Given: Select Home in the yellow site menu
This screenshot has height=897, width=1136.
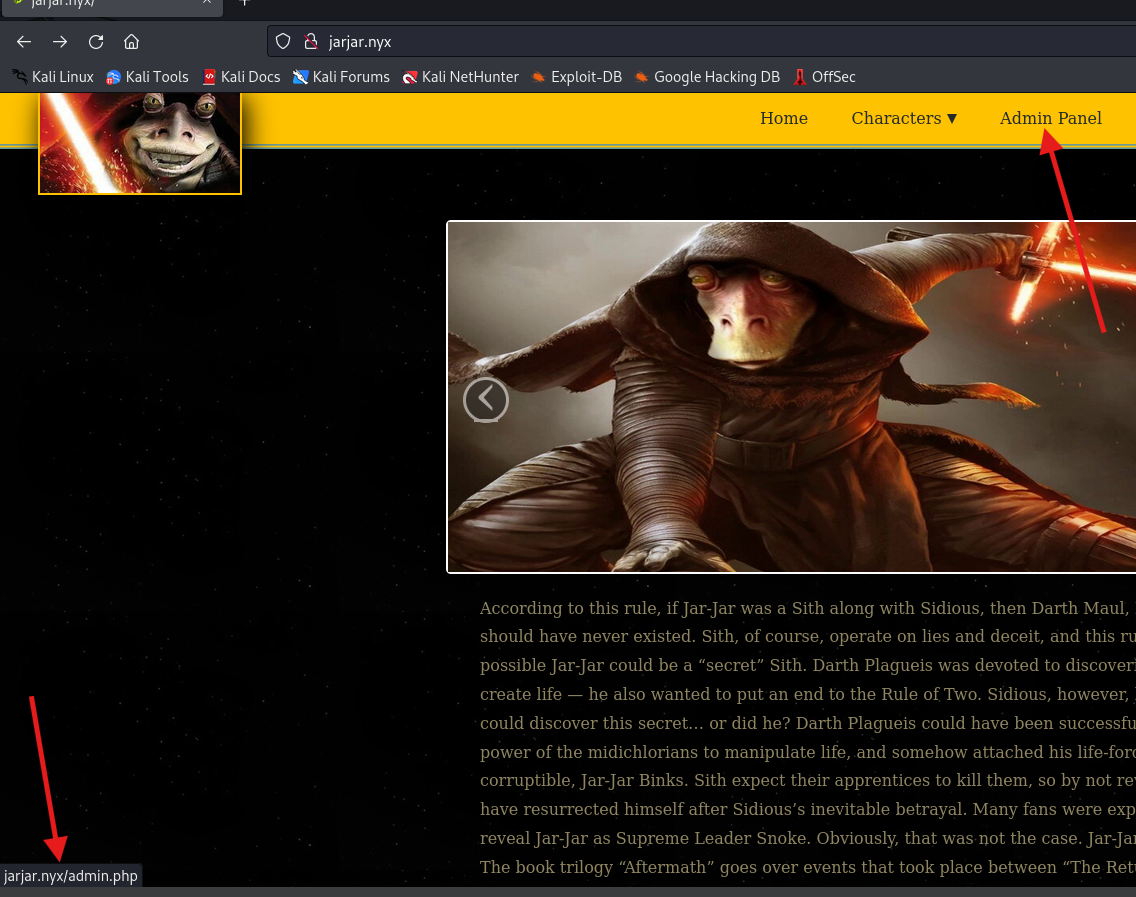Looking at the screenshot, I should pos(784,118).
